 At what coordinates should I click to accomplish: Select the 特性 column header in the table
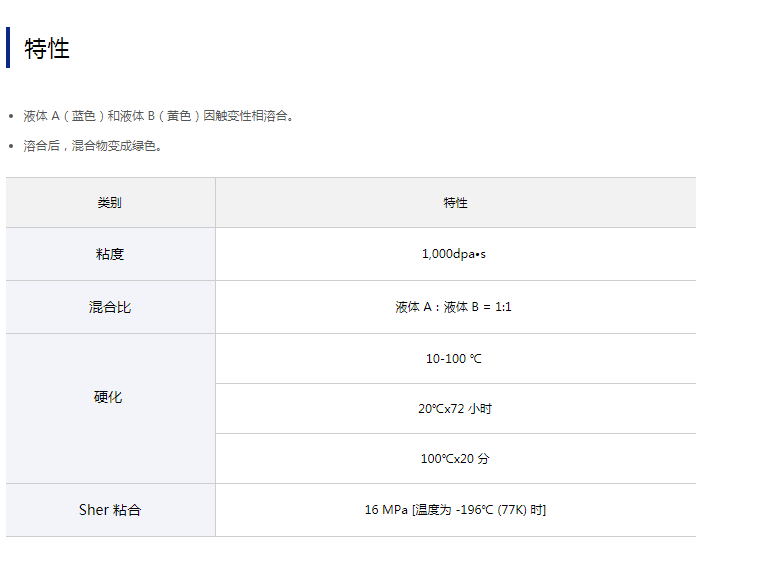click(x=455, y=203)
